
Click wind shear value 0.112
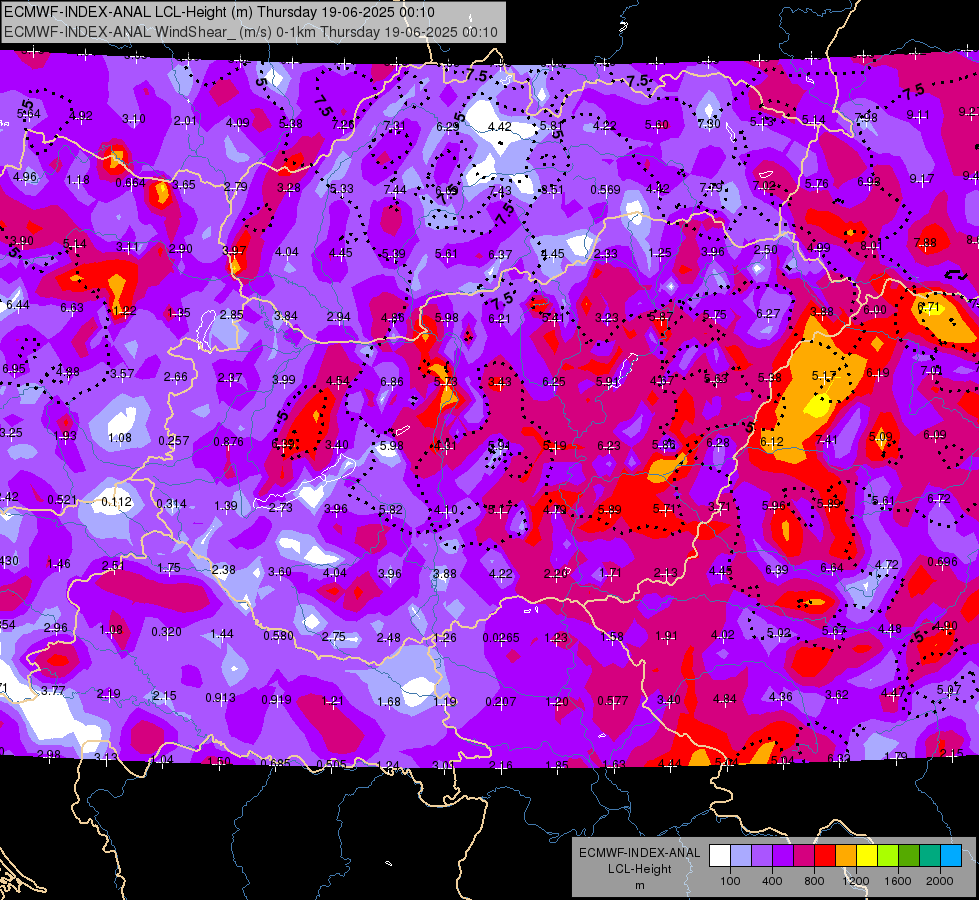(x=117, y=502)
